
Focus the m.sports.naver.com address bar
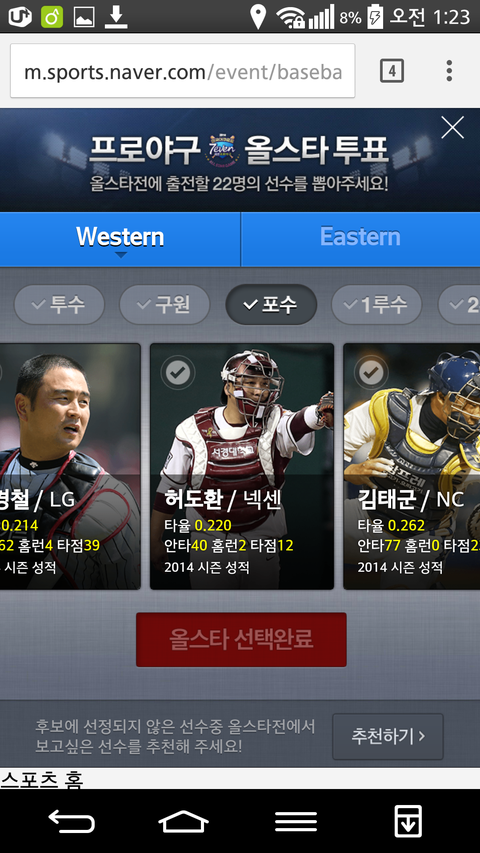(x=183, y=71)
